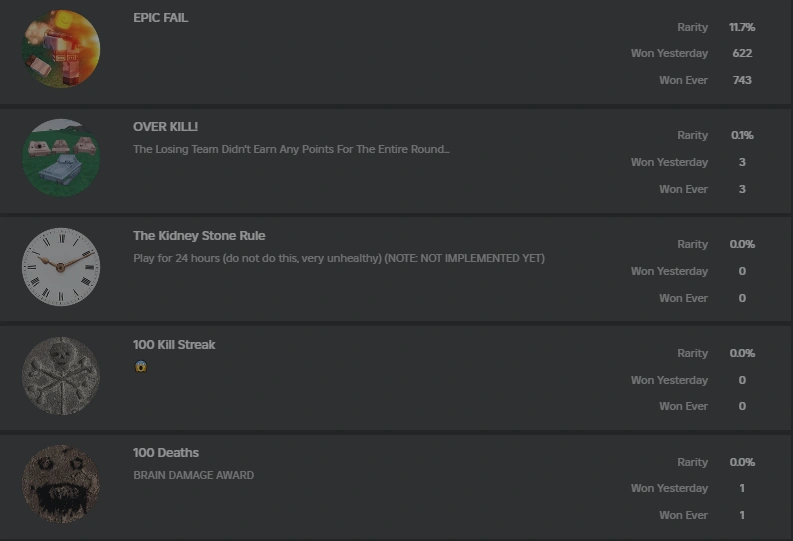The height and width of the screenshot is (541, 793).
Task: Click the 100 Kill Streak skull icon
Action: [x=61, y=376]
